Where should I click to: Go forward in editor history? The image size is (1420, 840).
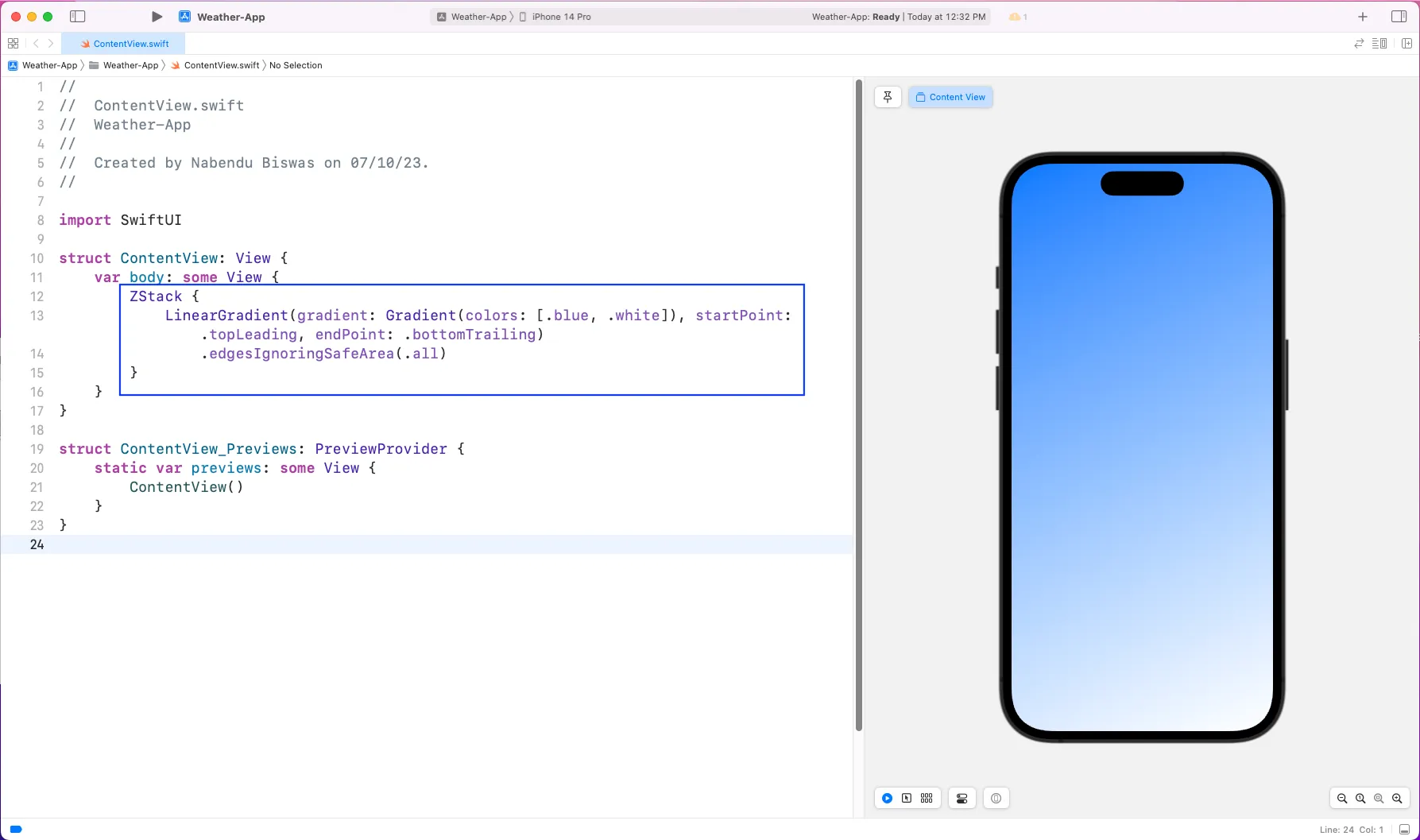point(51,44)
